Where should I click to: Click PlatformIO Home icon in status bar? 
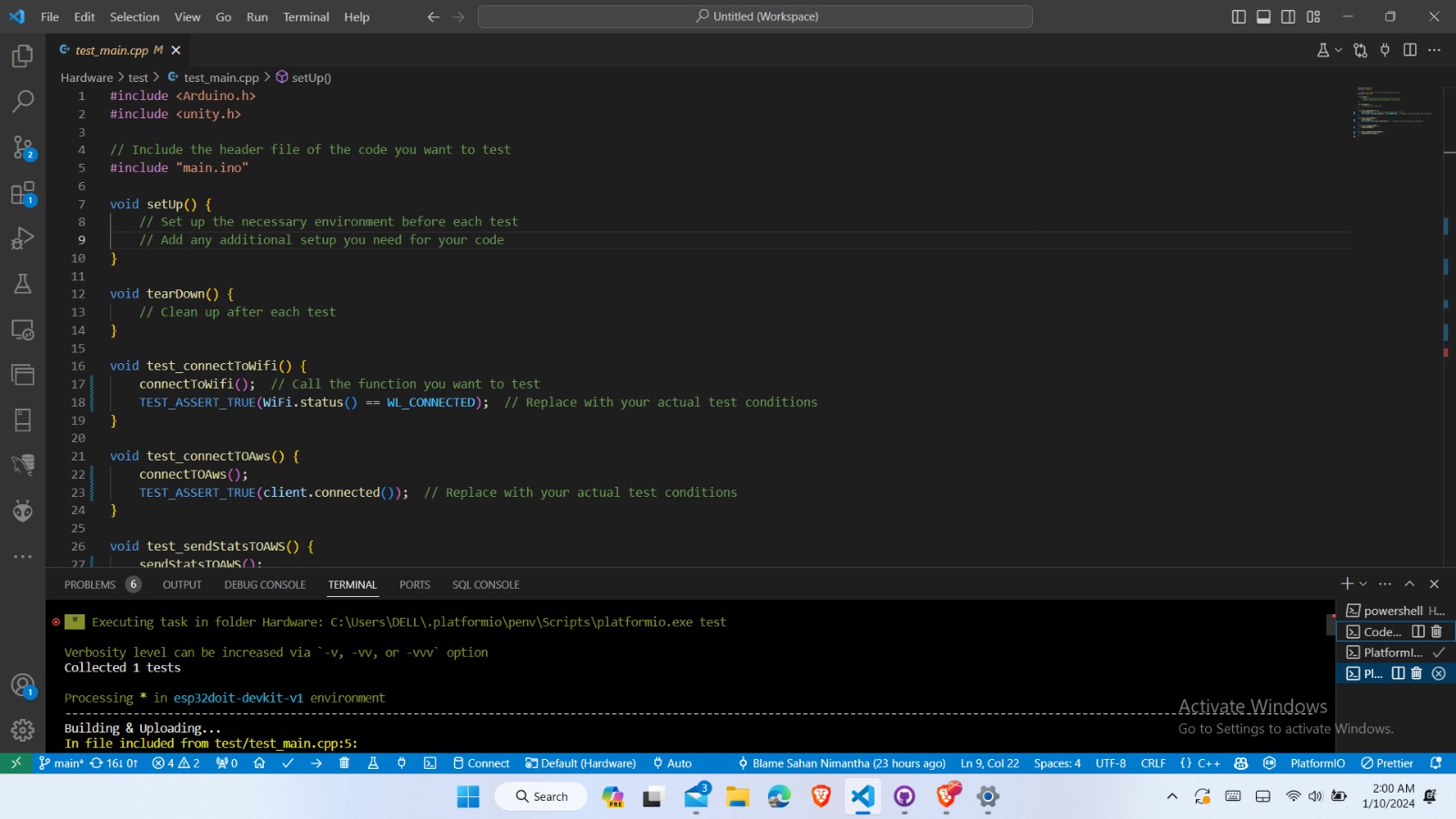[259, 763]
